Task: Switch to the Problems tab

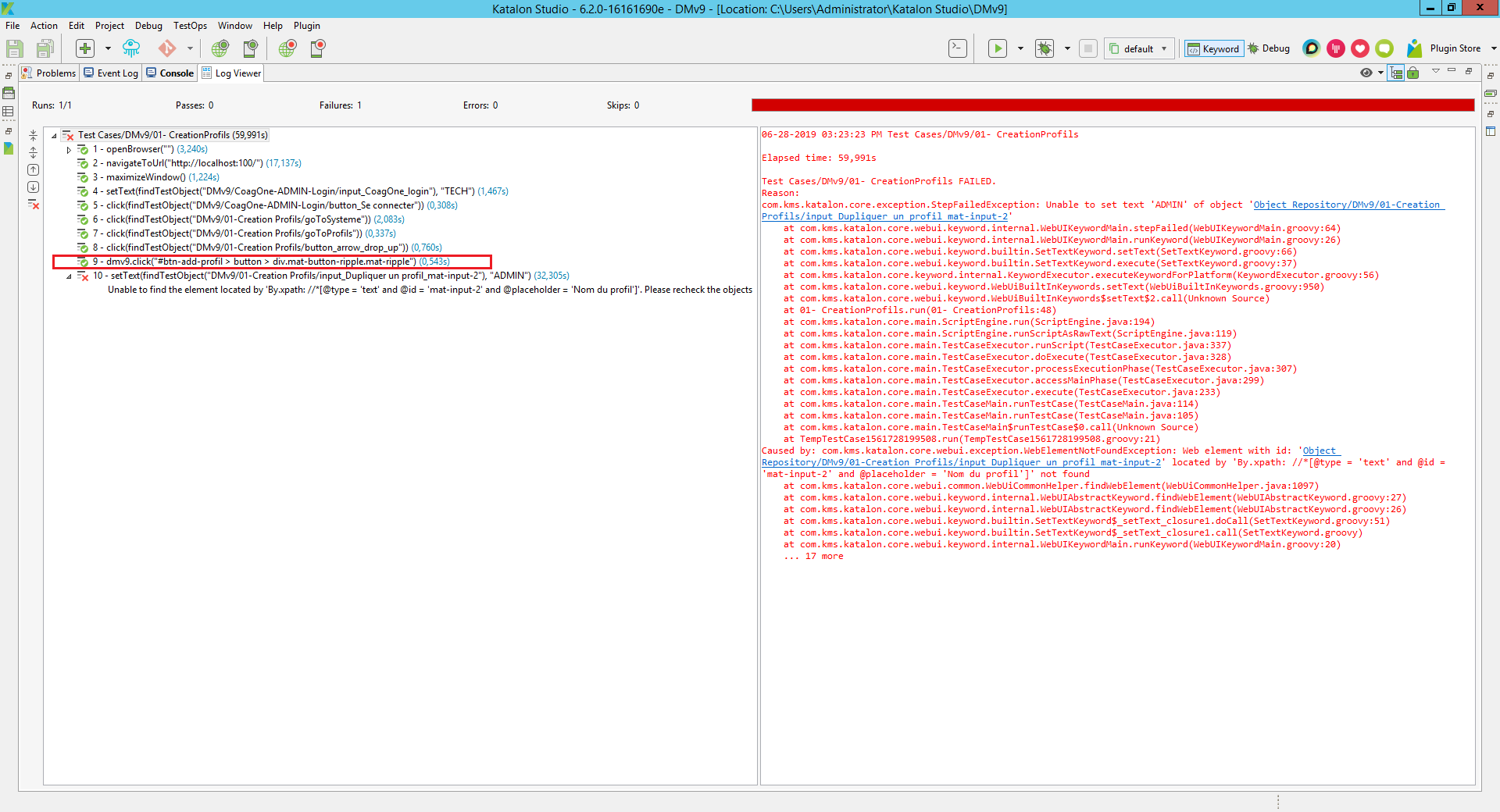Action: coord(49,73)
